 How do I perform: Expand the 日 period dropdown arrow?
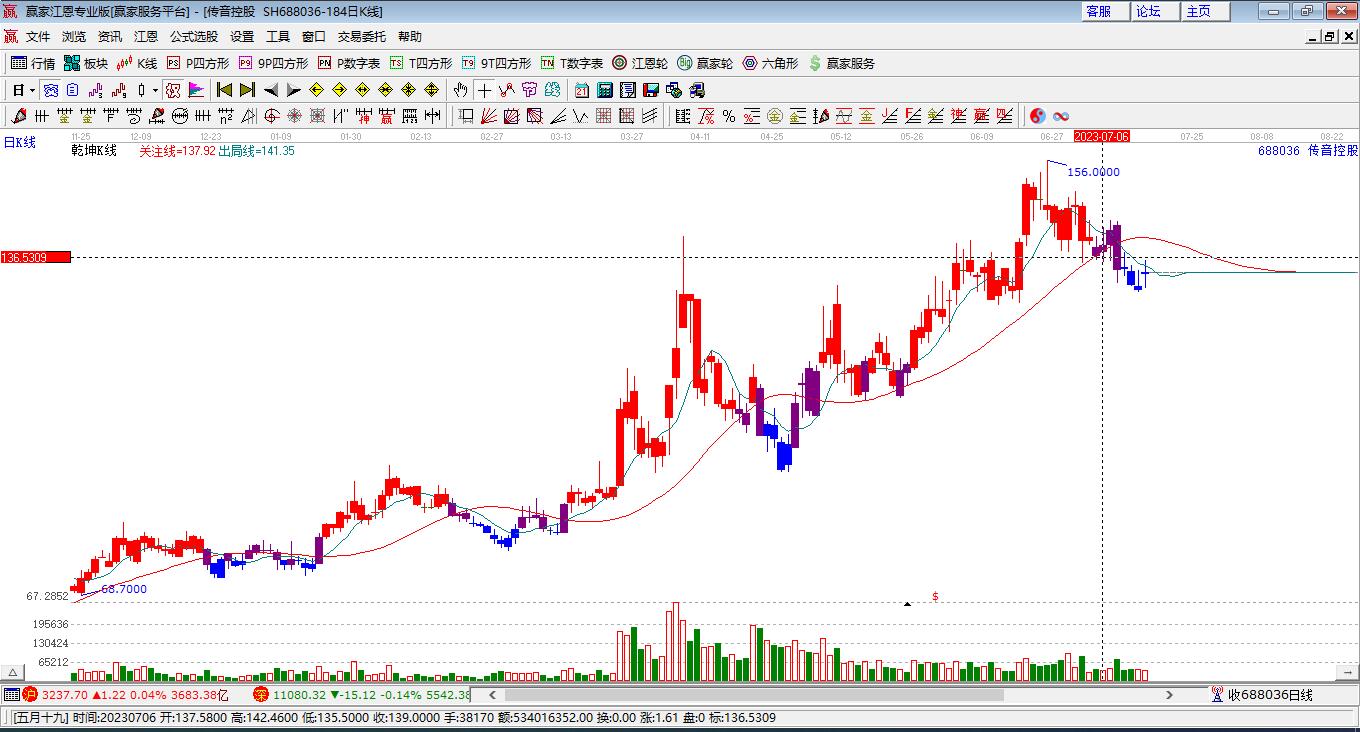click(32, 90)
